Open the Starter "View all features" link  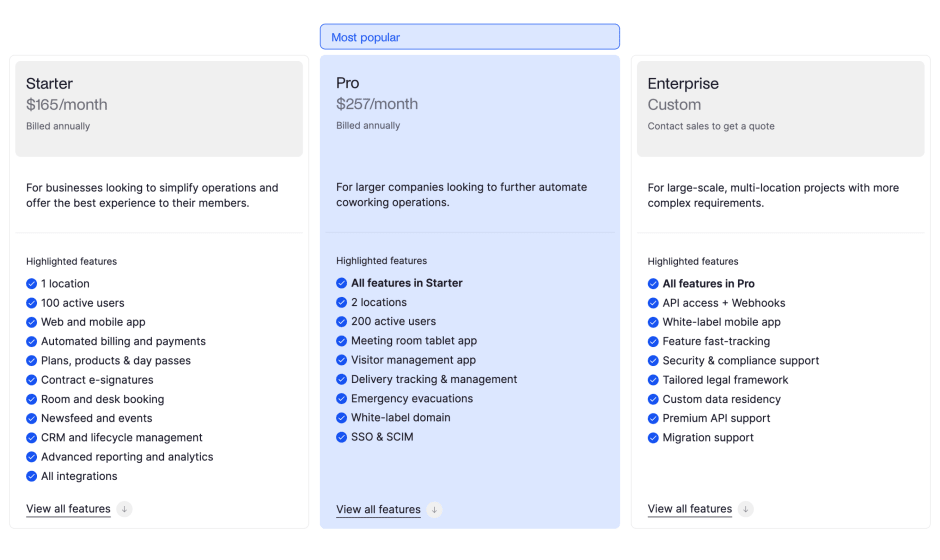click(68, 509)
